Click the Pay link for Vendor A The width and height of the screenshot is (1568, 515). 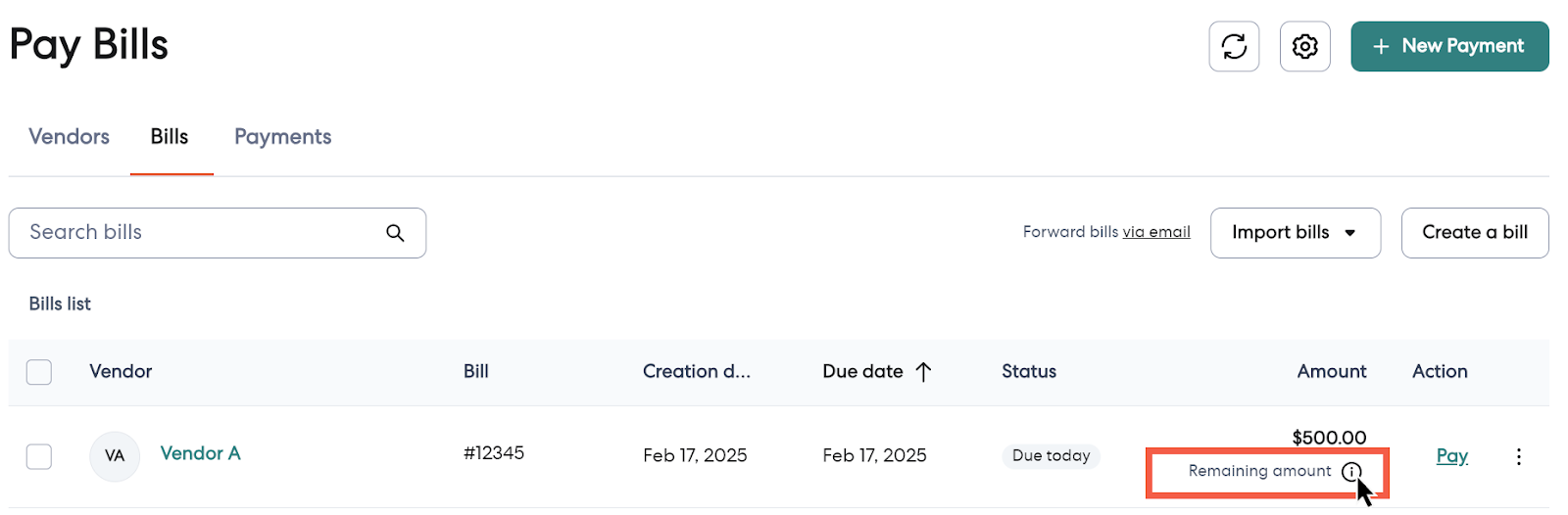coord(1451,456)
